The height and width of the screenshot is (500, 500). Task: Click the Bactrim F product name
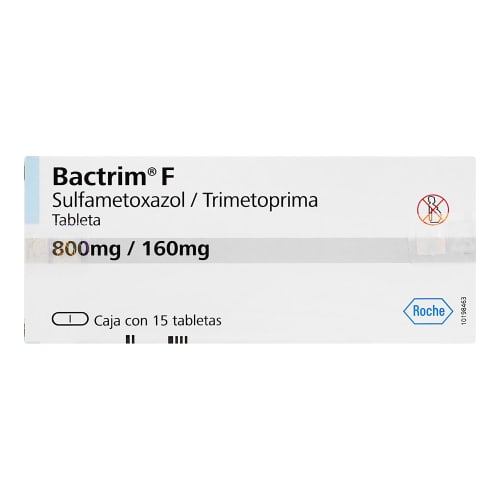(x=113, y=176)
